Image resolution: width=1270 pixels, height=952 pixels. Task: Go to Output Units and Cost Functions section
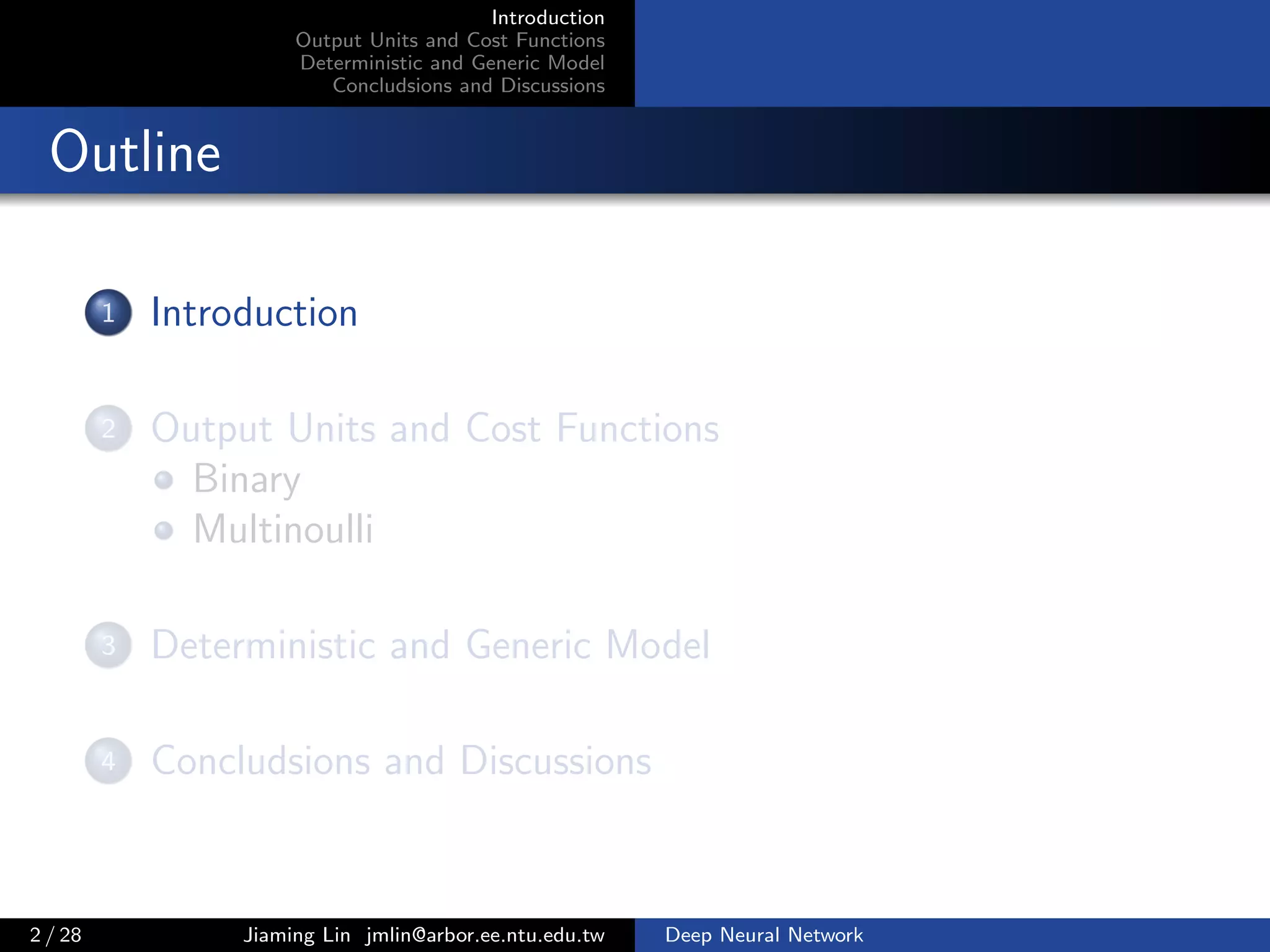435,428
